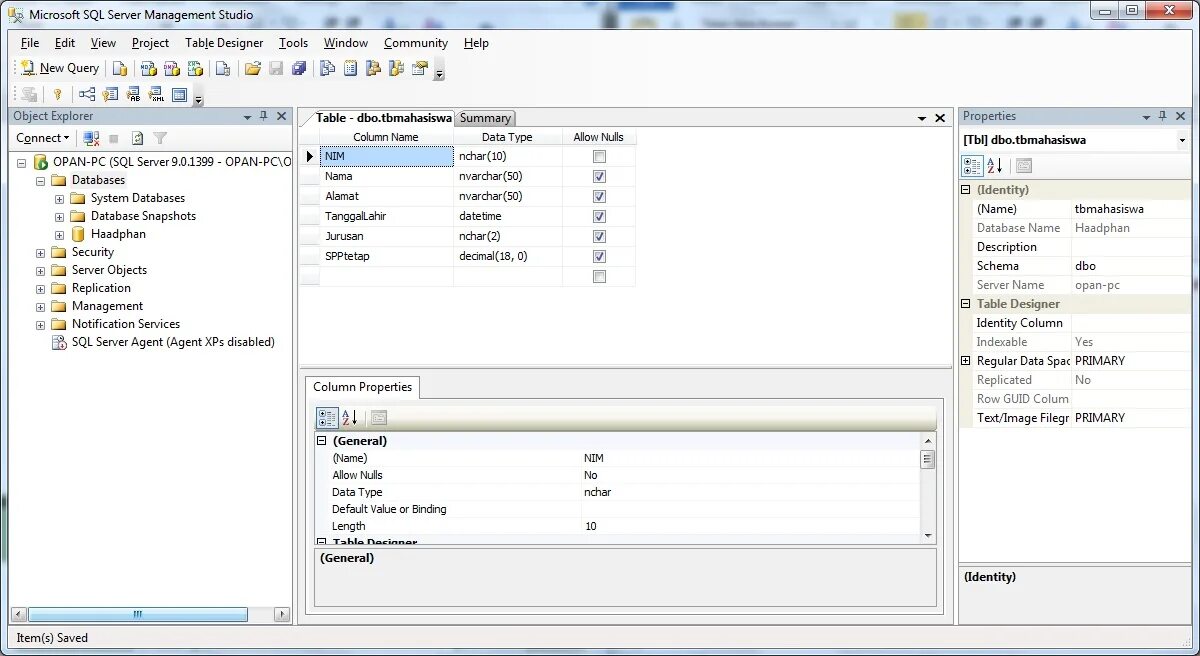Open the Table Designer menu
Screen dimensions: 1200x656
(224, 43)
